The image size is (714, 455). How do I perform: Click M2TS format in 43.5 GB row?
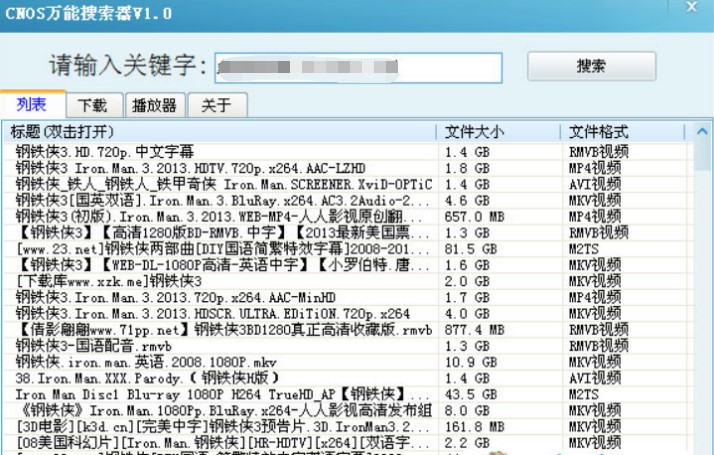click(x=583, y=394)
